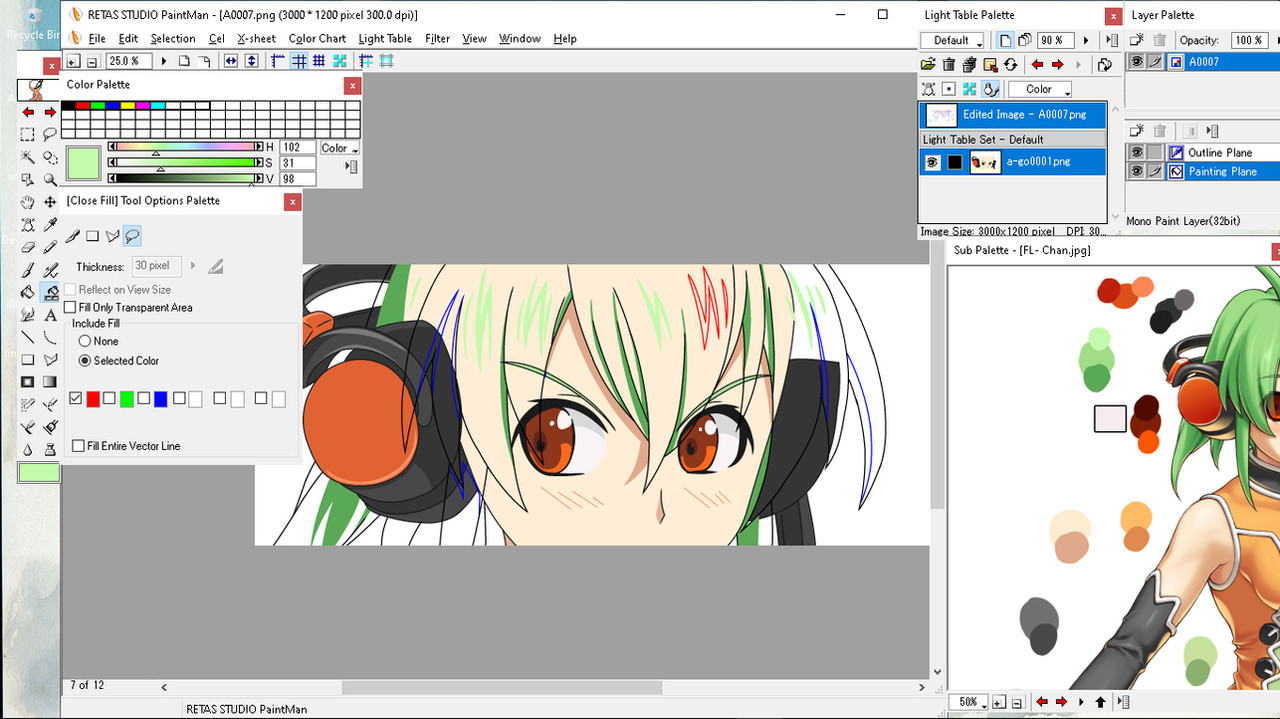The width and height of the screenshot is (1280, 719).
Task: Flip the view vertically from toolbar
Action: 251,61
